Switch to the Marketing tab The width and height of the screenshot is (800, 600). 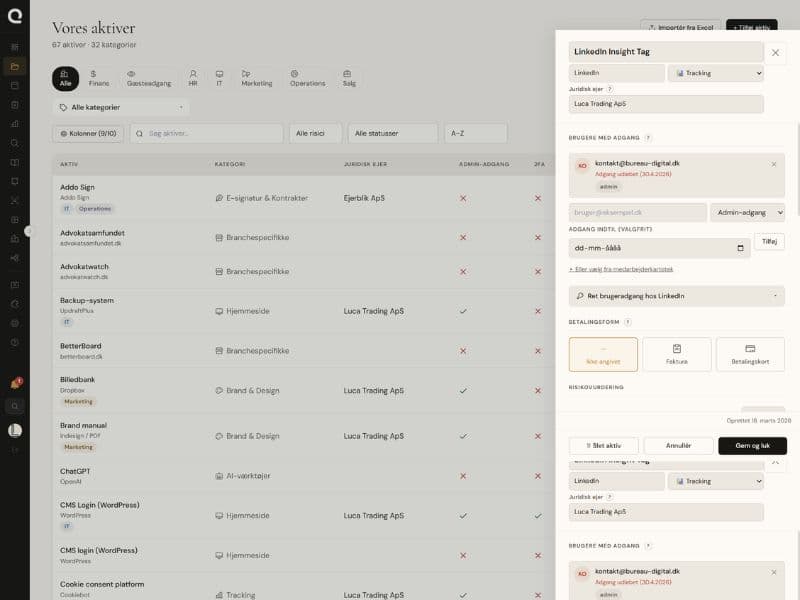(x=257, y=79)
